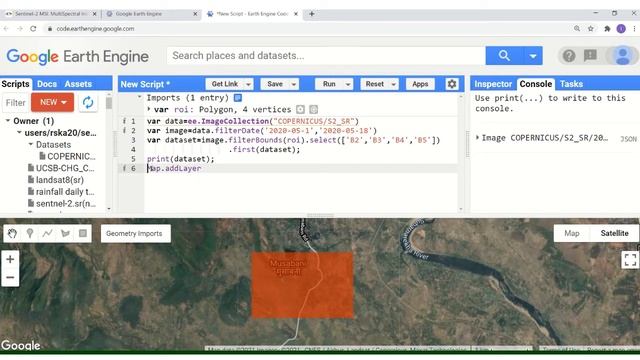Screen dimensions: 640x360
Task: Open the Run dropdown arrow
Action: coord(348,84)
